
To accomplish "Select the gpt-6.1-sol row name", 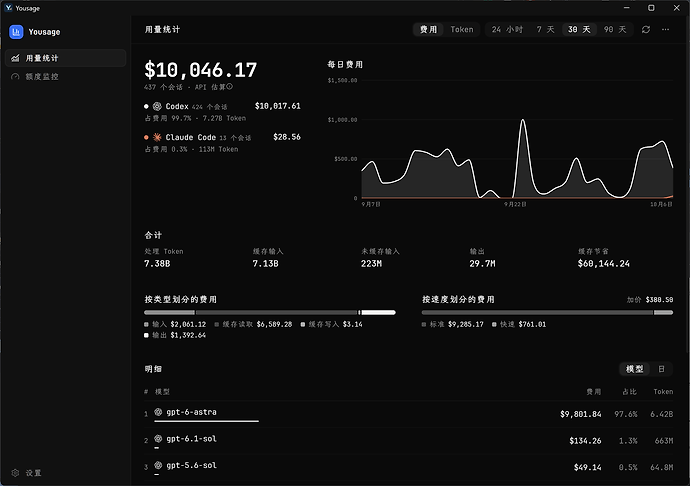I will point(191,438).
